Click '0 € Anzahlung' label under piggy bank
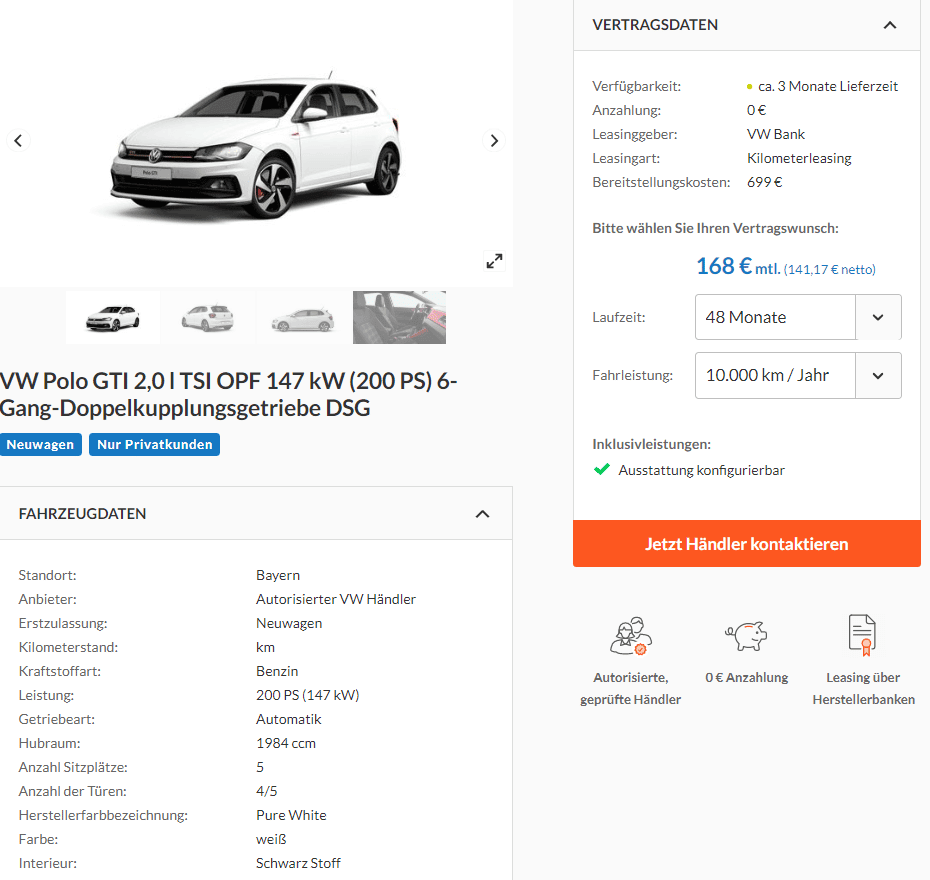This screenshot has height=880, width=930. [747, 678]
